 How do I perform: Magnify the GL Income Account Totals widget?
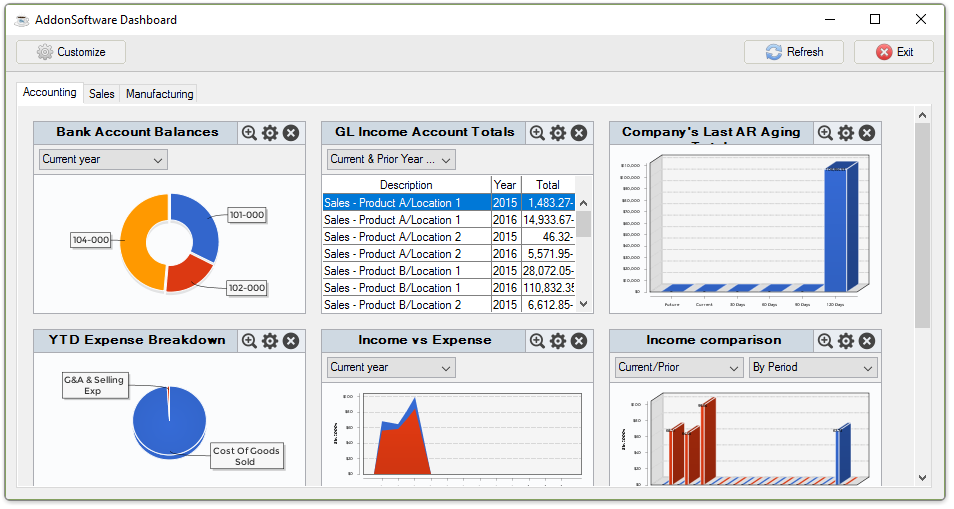point(537,133)
